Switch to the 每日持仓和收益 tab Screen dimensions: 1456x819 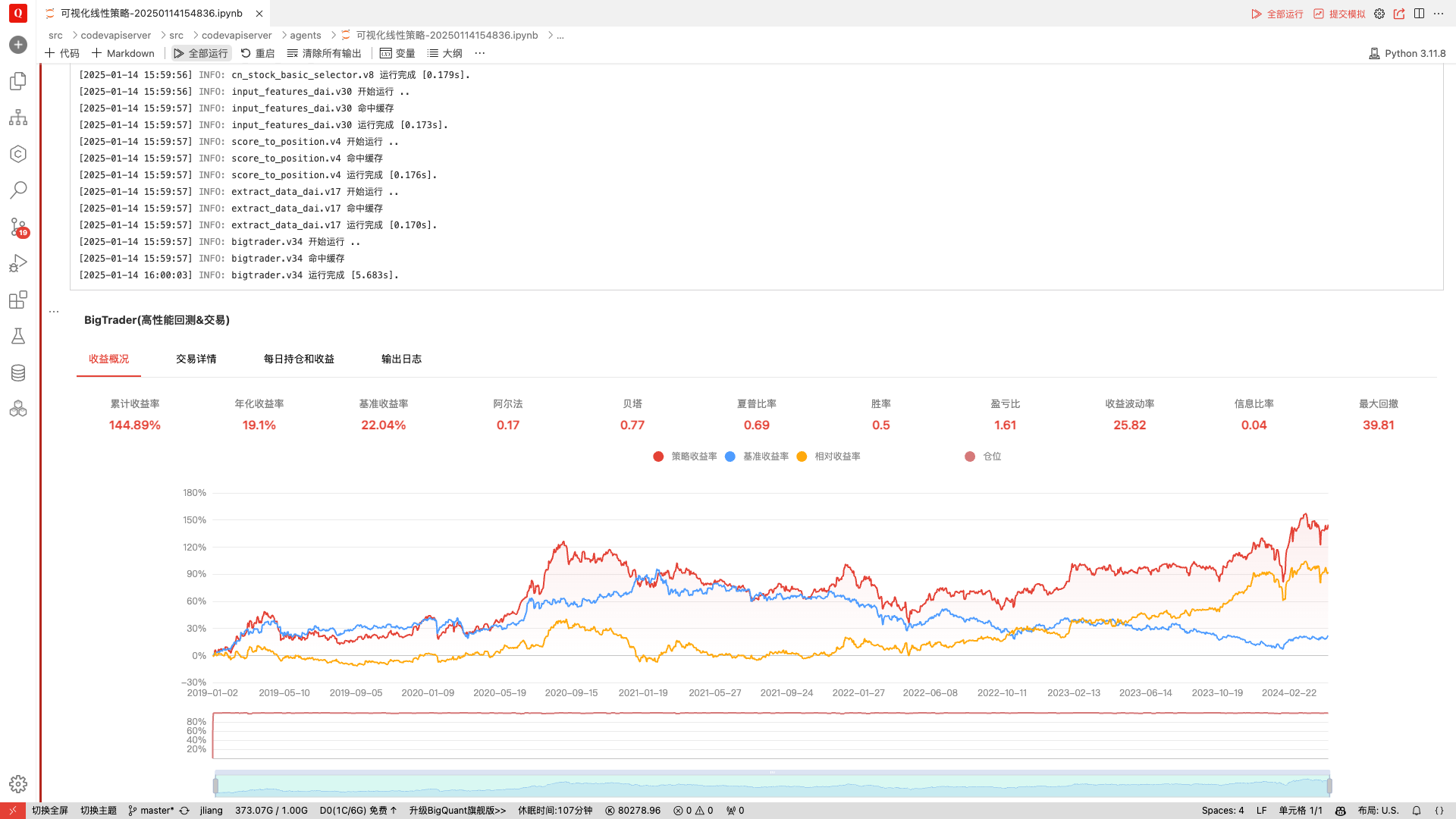(299, 359)
